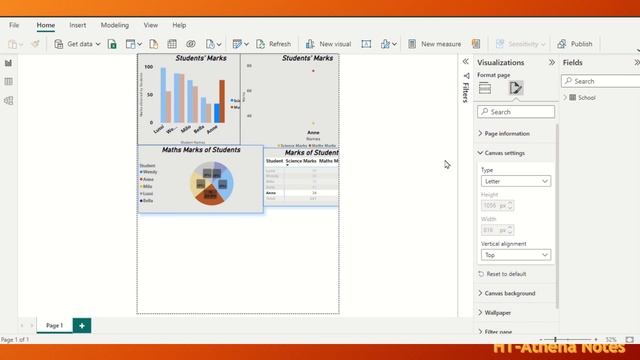
Task: Click the Quick measure icon
Action: click(x=476, y=44)
